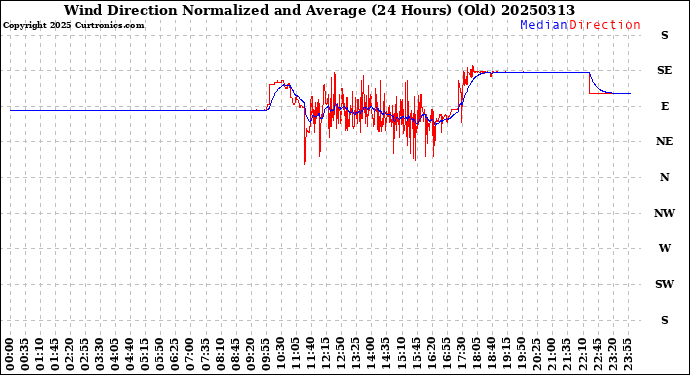
Task: Click the 21:00 time axis label
Action: (x=551, y=354)
